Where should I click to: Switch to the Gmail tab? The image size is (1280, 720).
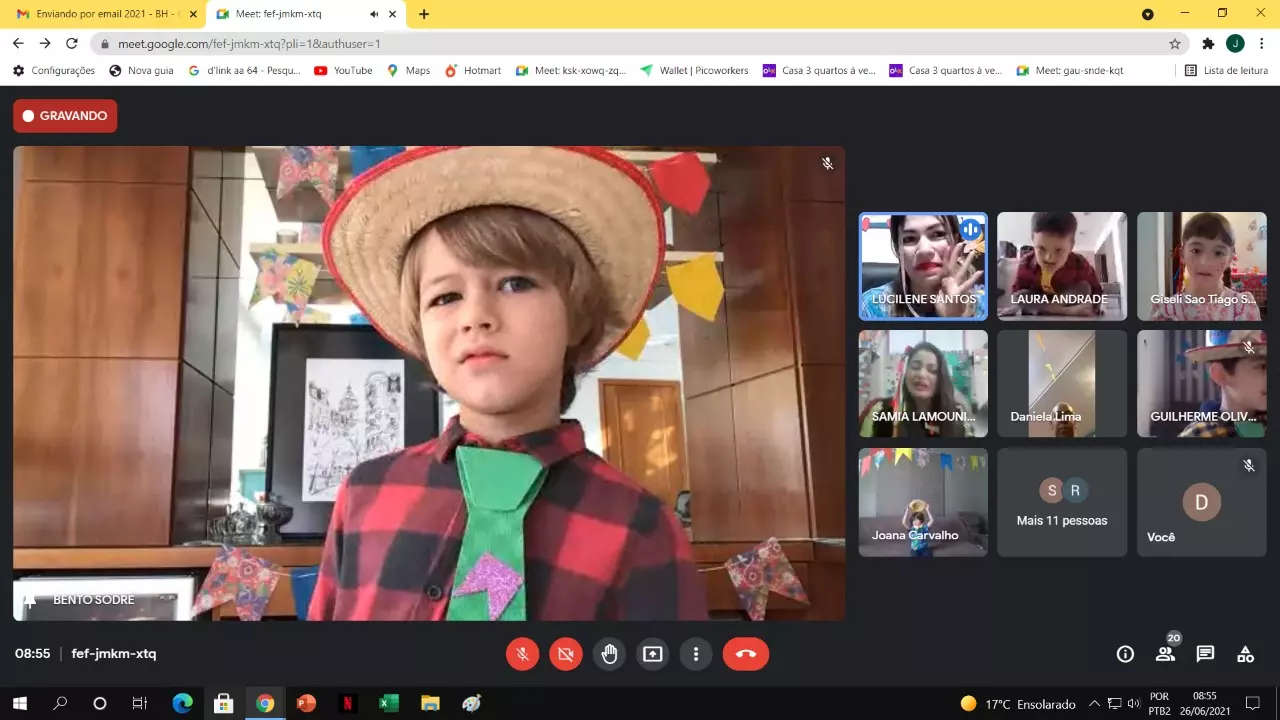(x=100, y=14)
